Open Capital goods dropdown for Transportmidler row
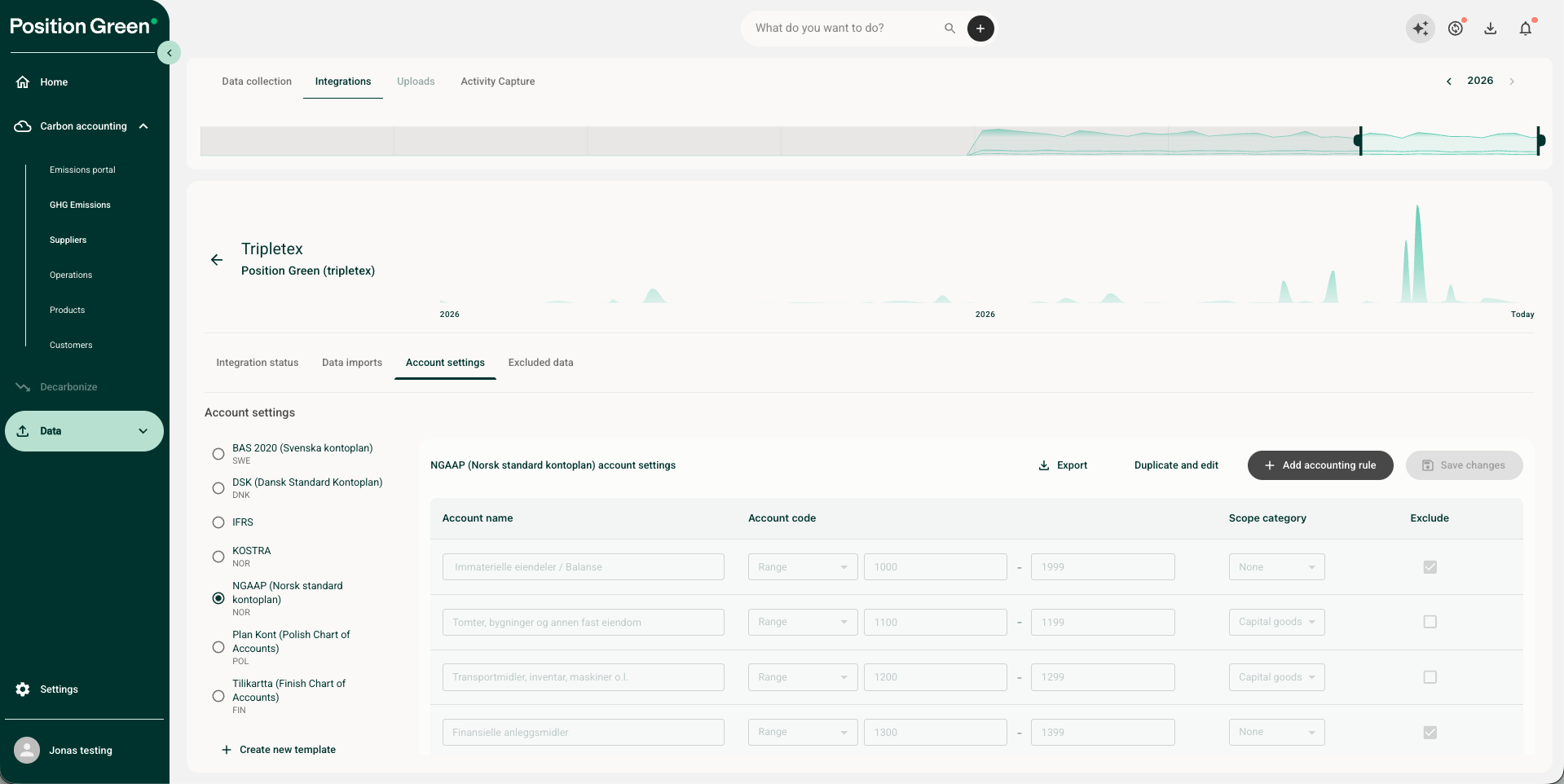Screen dimensions: 1564x784 click(x=1276, y=677)
